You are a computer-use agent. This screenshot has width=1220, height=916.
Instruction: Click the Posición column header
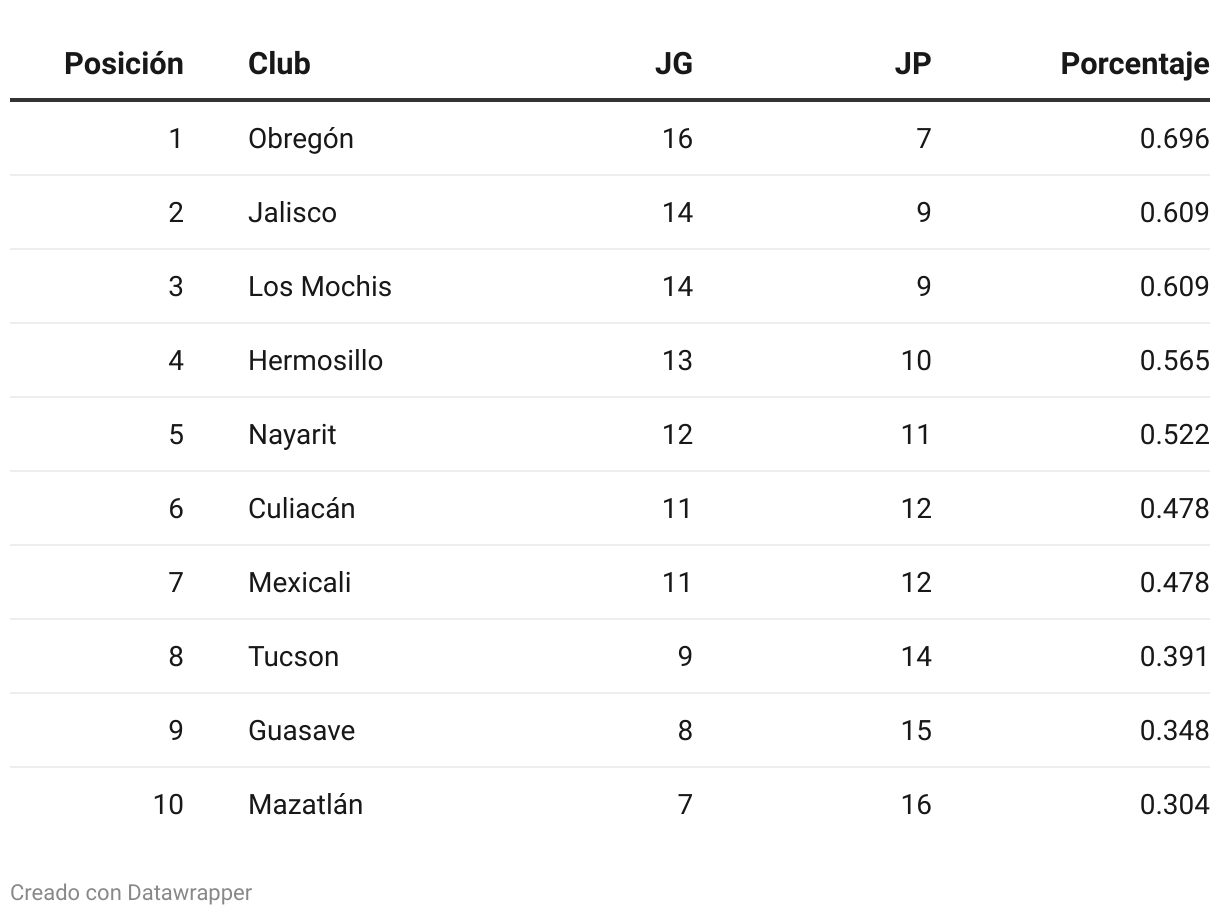tap(123, 64)
